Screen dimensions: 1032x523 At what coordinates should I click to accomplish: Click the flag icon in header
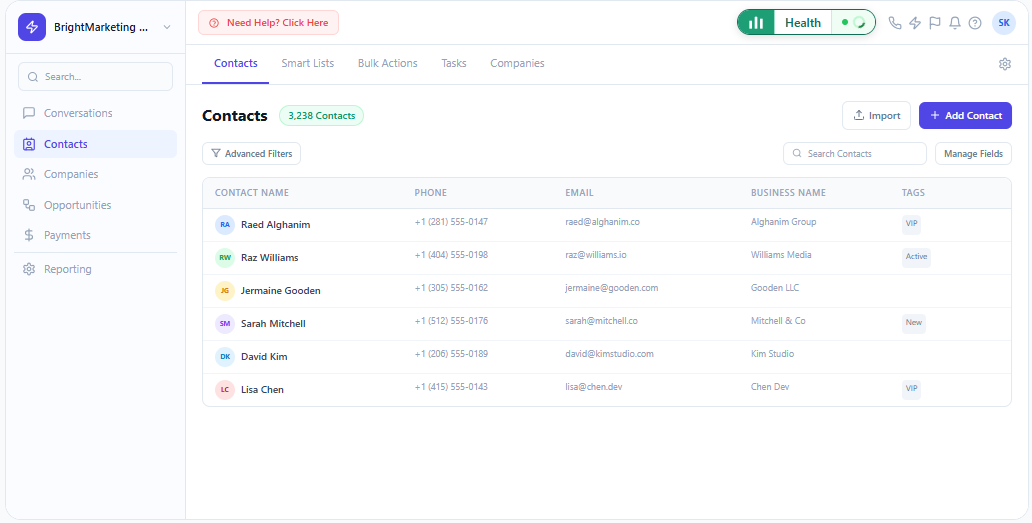pos(935,23)
